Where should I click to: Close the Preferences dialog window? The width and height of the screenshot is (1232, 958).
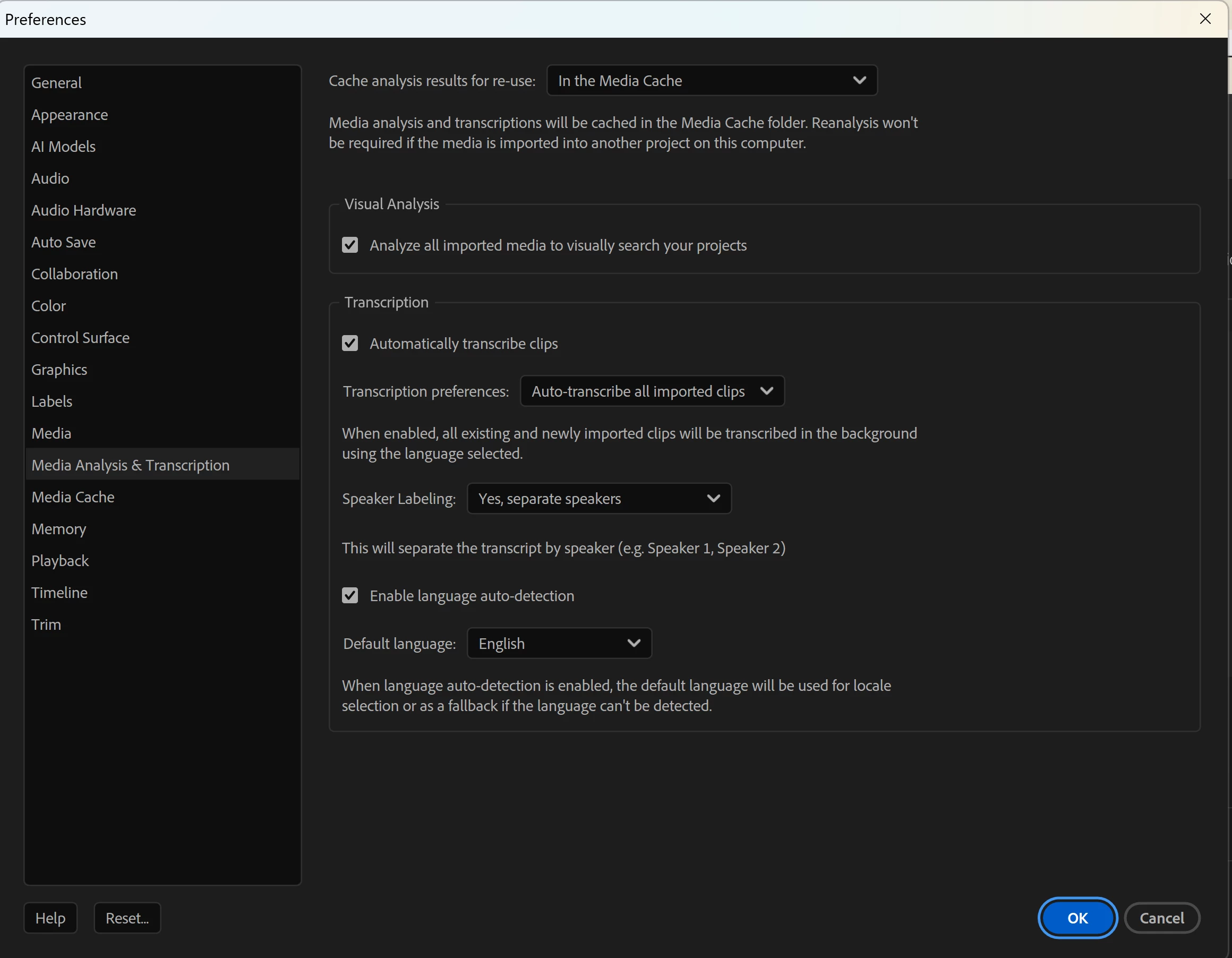point(1205,19)
